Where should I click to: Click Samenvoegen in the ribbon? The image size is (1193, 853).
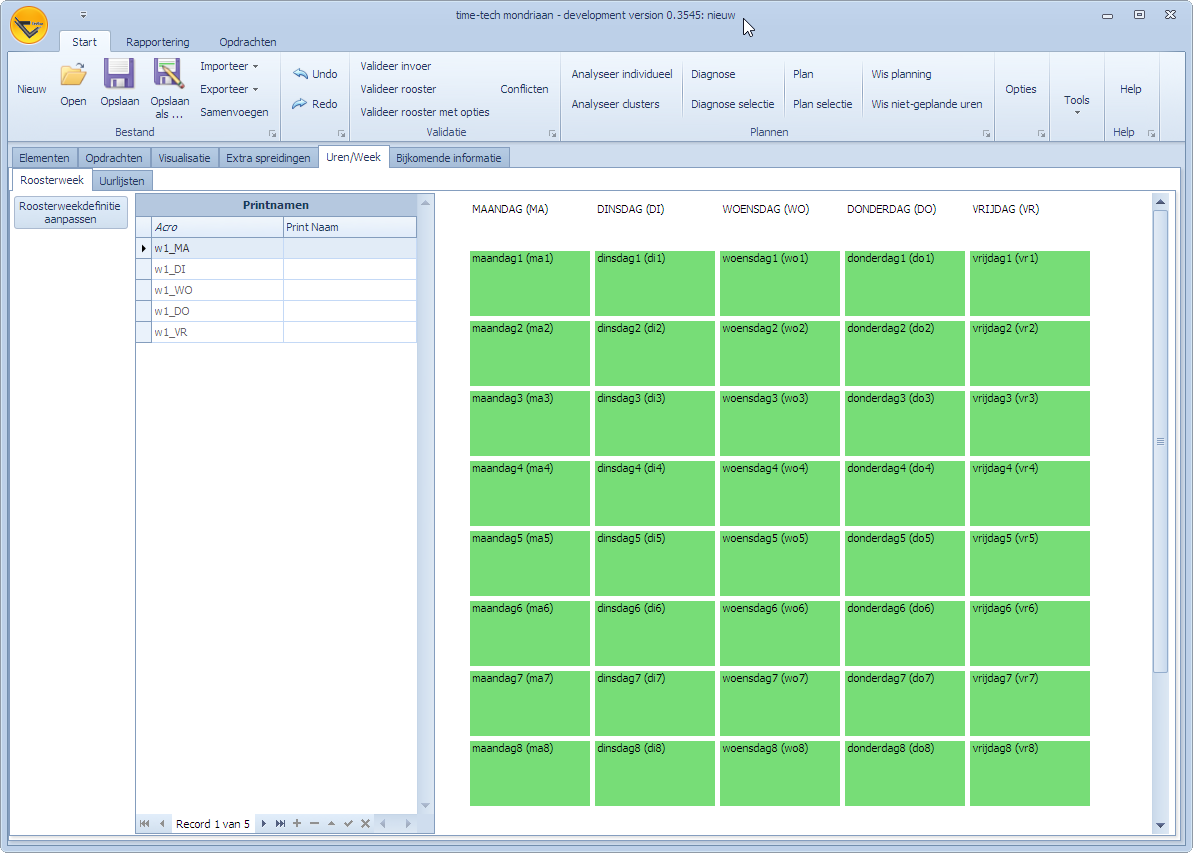coord(234,112)
